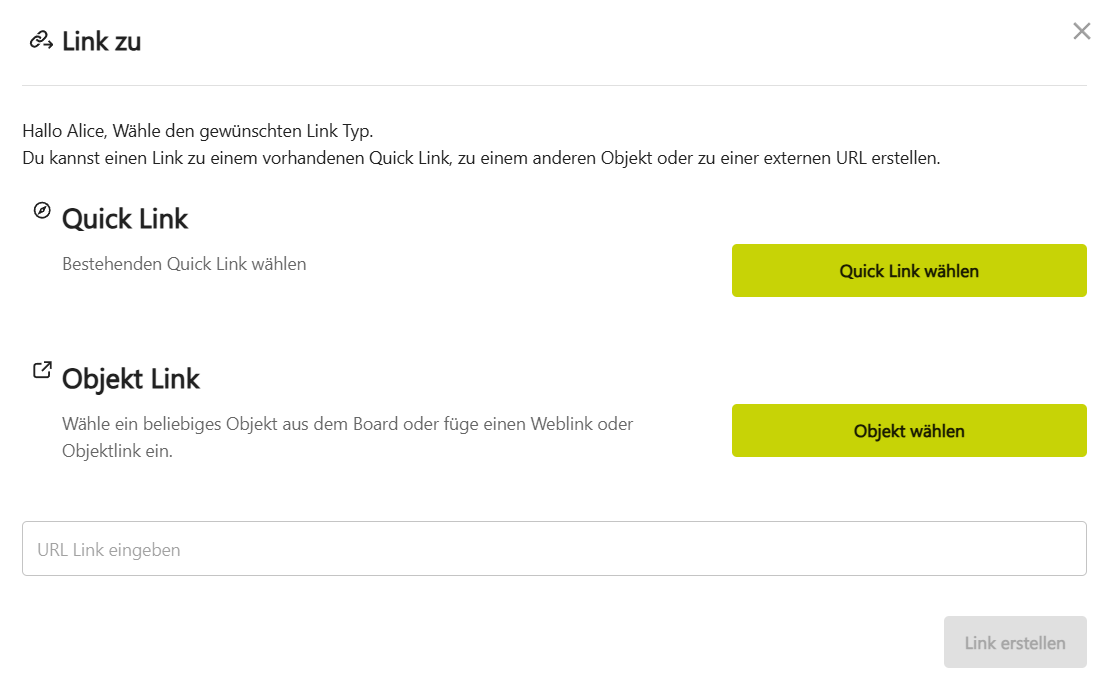Screen dimensions: 1107x682
Task: Click the chain link icon beside Link zu
Action: [x=40, y=40]
